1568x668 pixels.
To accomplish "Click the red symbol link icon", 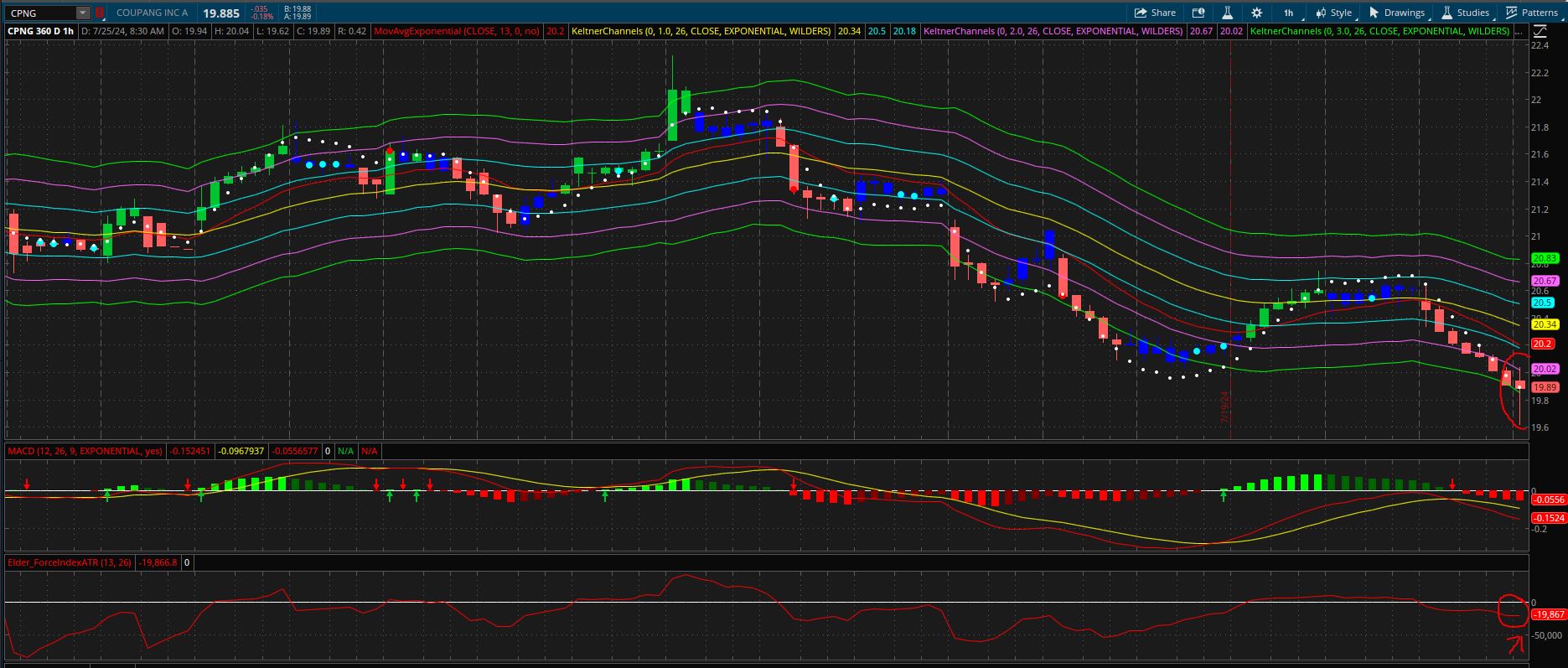I will pos(99,13).
